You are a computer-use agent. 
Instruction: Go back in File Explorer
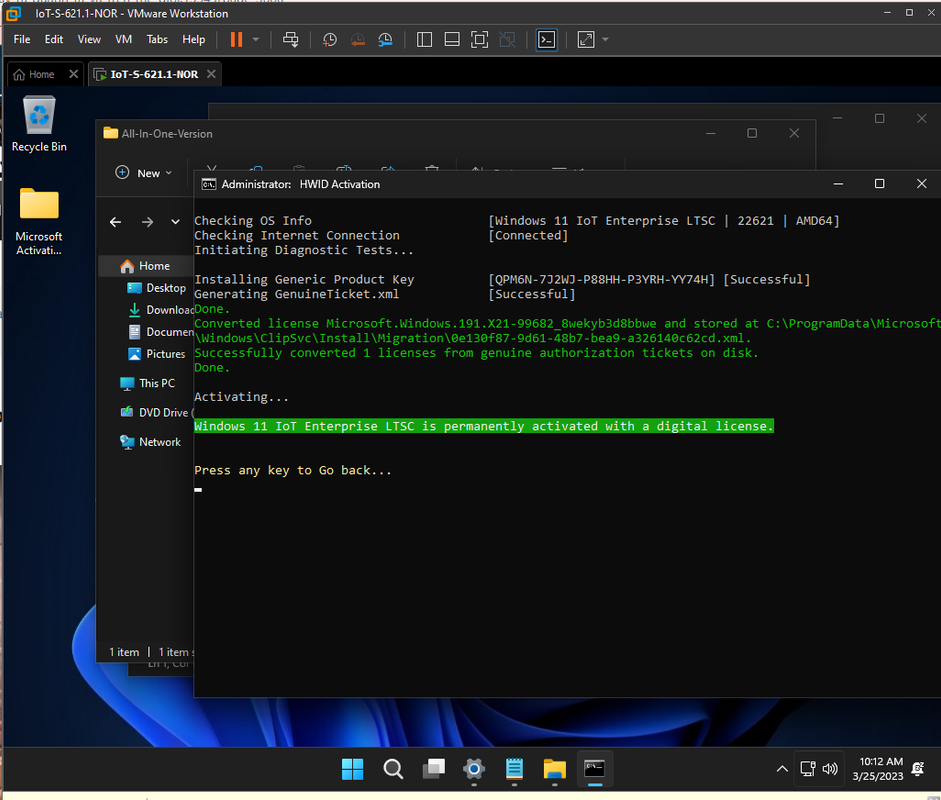115,222
